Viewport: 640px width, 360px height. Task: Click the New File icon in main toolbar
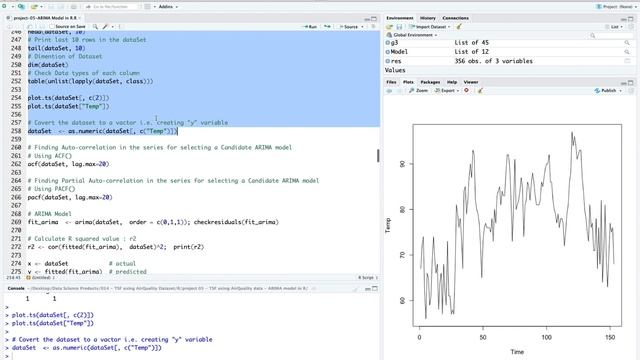pyautogui.click(x=5, y=7)
